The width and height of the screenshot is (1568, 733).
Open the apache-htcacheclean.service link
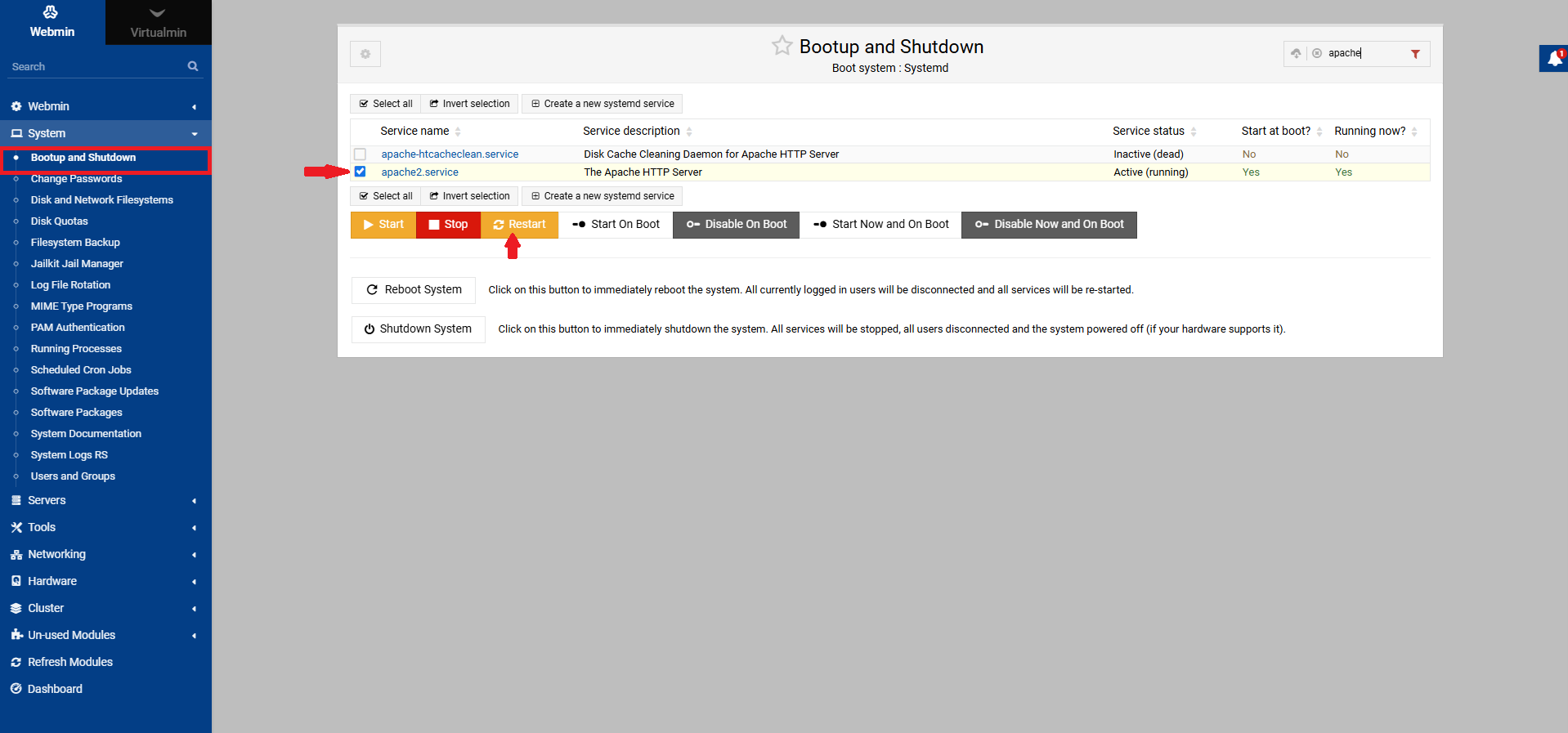coord(450,154)
